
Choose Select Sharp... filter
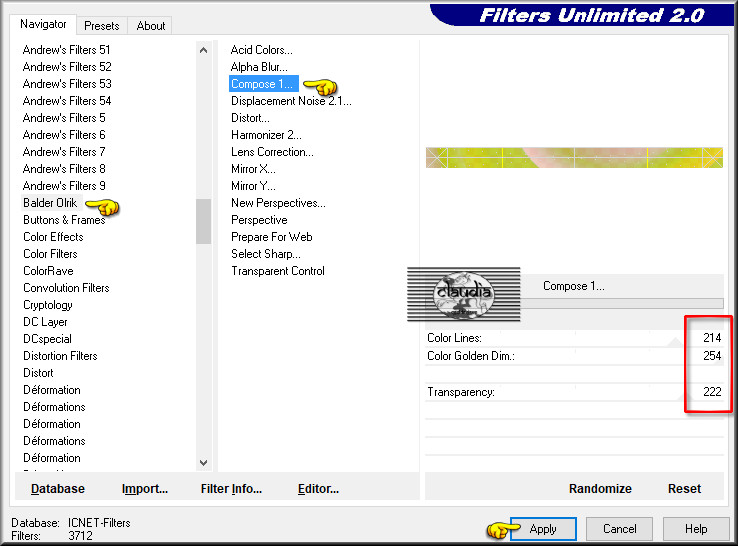click(266, 254)
